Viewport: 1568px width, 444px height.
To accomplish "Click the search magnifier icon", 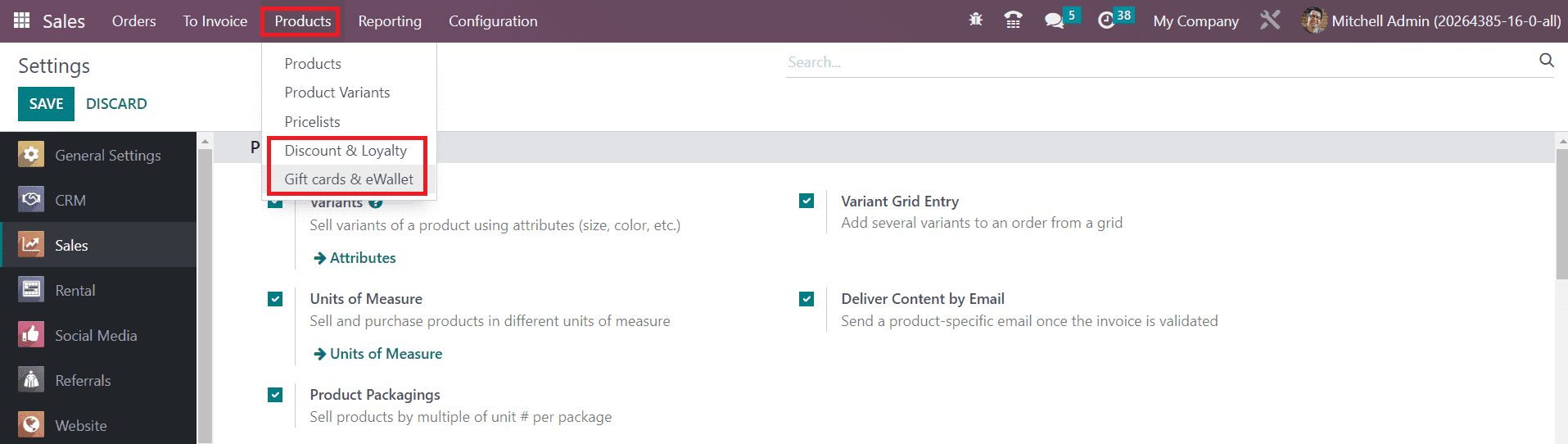I will coord(1546,61).
